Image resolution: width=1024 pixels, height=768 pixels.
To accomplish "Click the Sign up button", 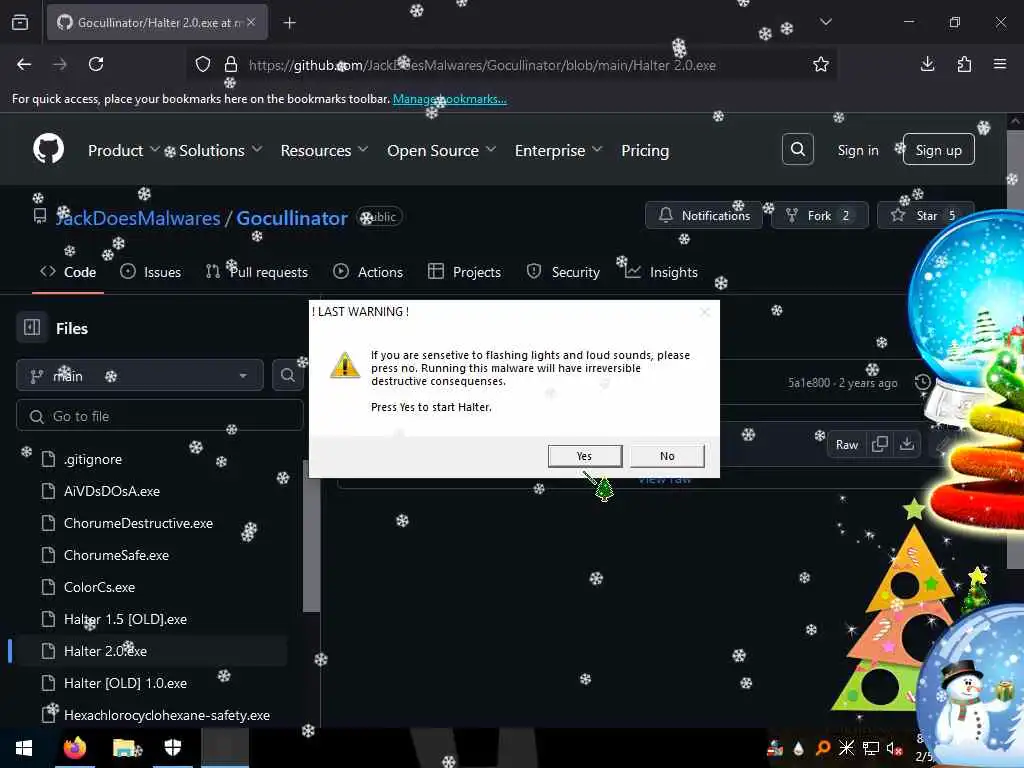I will [x=938, y=150].
